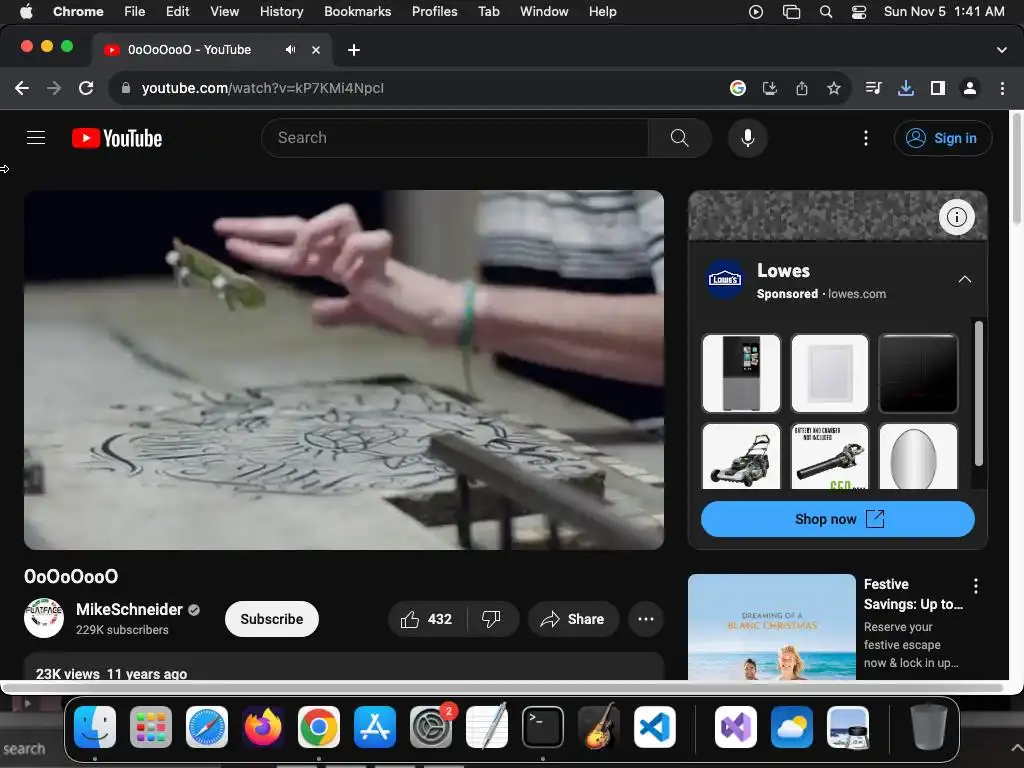Go forward in Chrome
This screenshot has width=1024, height=768.
[x=54, y=88]
